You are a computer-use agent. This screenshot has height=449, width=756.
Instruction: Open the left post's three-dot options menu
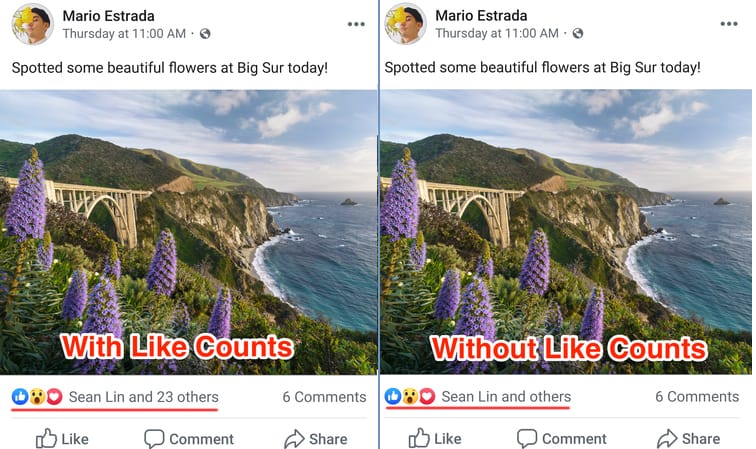tap(356, 23)
